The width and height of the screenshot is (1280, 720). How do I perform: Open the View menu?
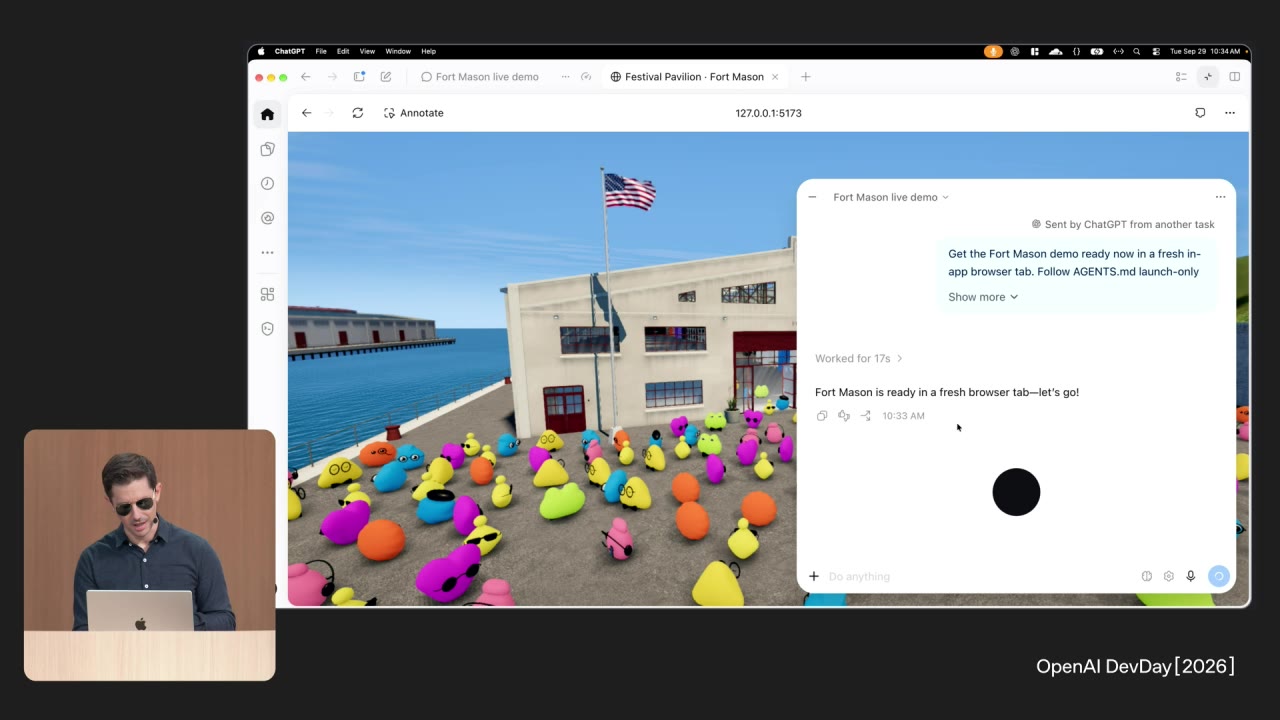pos(367,51)
